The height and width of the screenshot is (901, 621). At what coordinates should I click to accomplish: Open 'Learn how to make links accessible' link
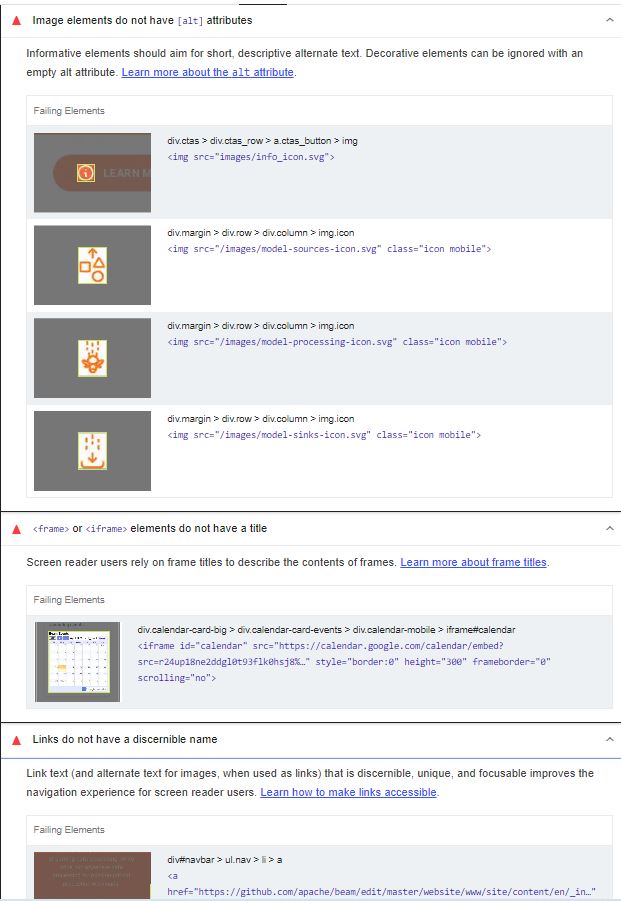click(x=349, y=792)
